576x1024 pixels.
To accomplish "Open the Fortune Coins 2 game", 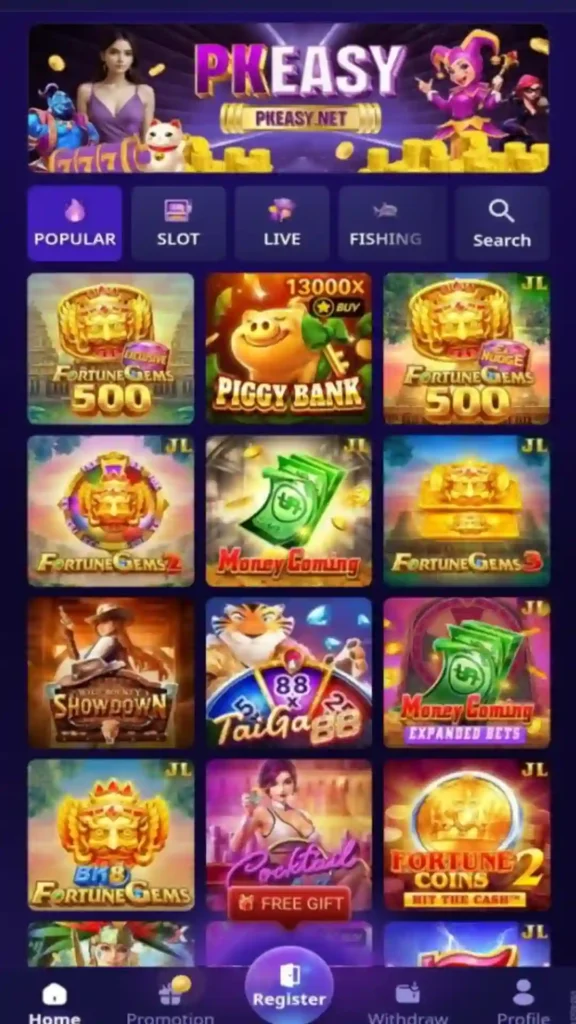I will pyautogui.click(x=466, y=835).
